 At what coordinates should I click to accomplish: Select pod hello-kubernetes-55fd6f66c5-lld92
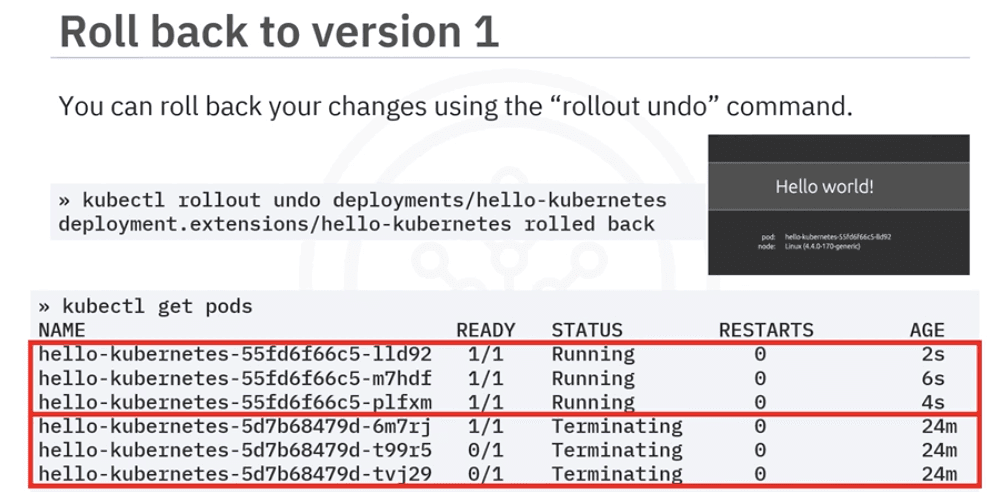(235, 354)
